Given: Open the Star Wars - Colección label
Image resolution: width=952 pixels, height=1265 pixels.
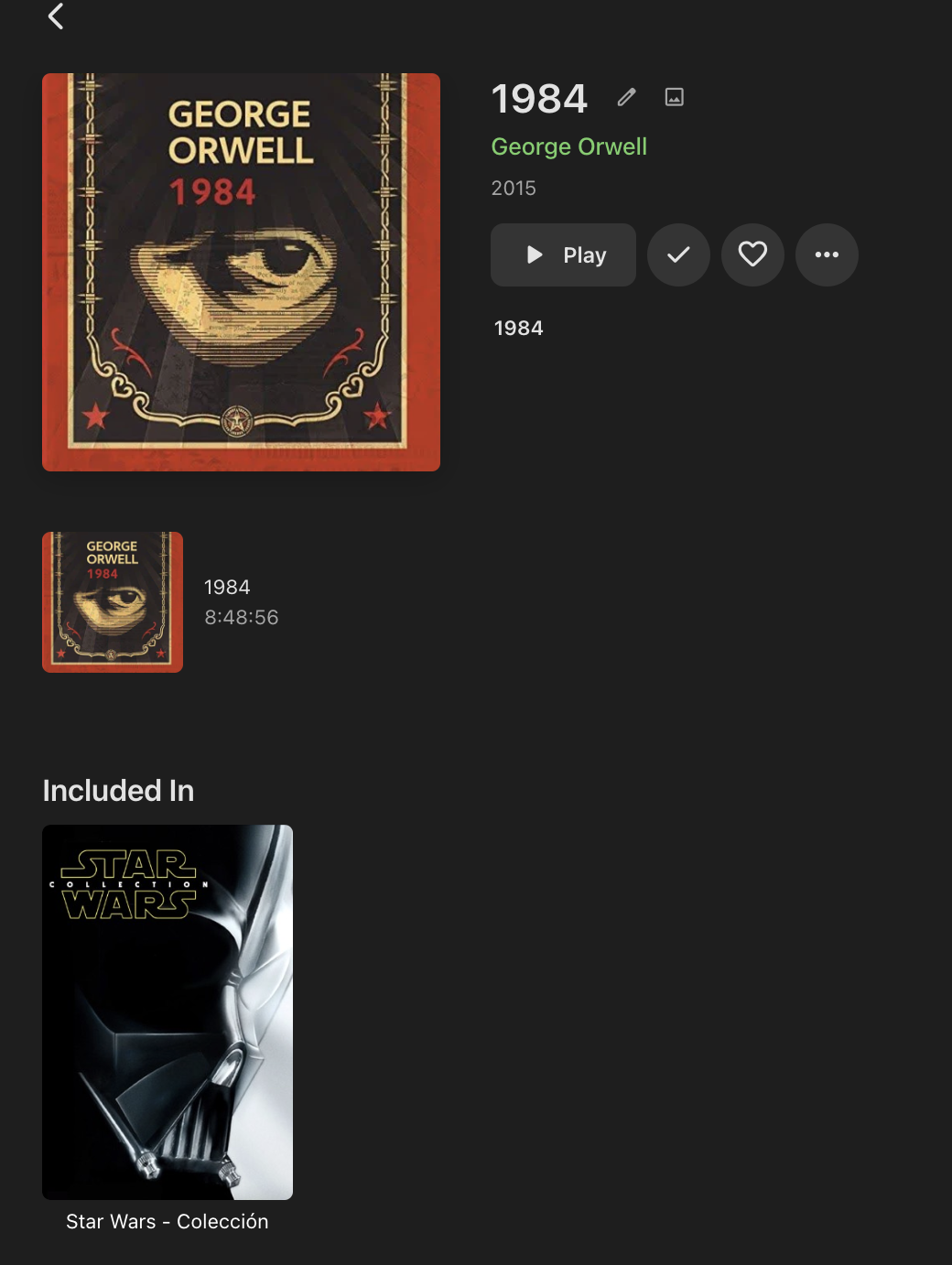Looking at the screenshot, I should pyautogui.click(x=168, y=1221).
